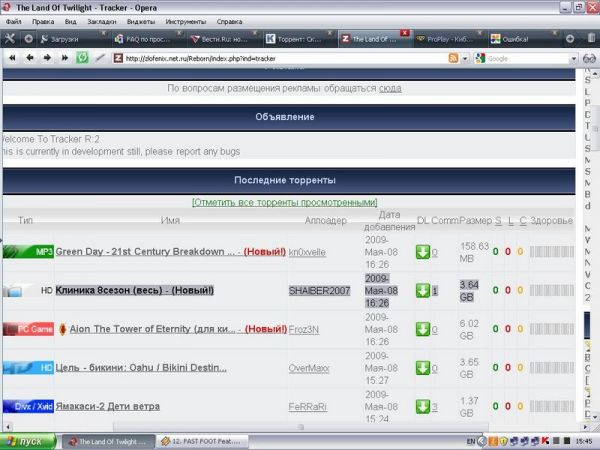The width and height of the screenshot is (600, 450).
Task: Click the new tab plus icon beside Загрузки
Action: [28, 39]
